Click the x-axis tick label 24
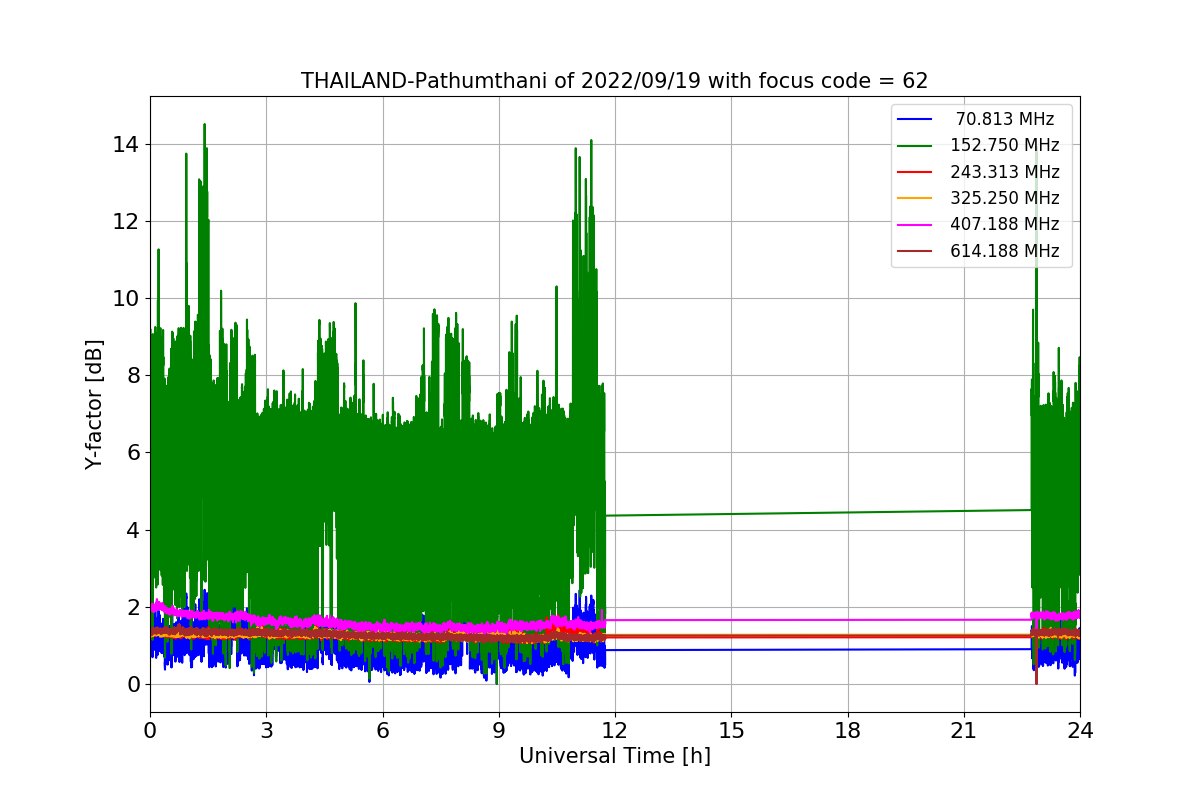 pos(1080,731)
